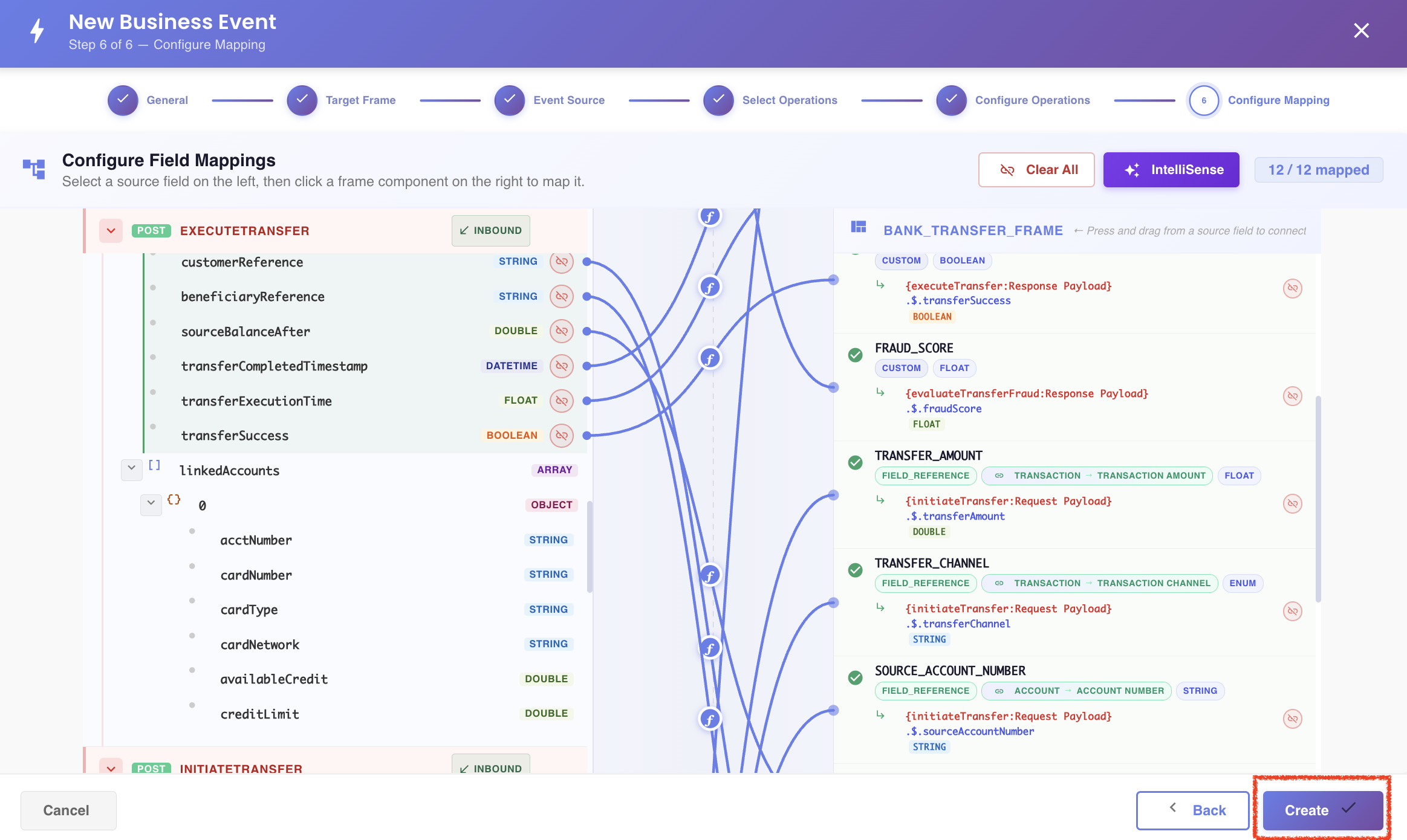Remove the SOURCE_ACCOUNT_NUMBER mapping icon
Image resolution: width=1407 pixels, height=840 pixels.
click(1292, 719)
